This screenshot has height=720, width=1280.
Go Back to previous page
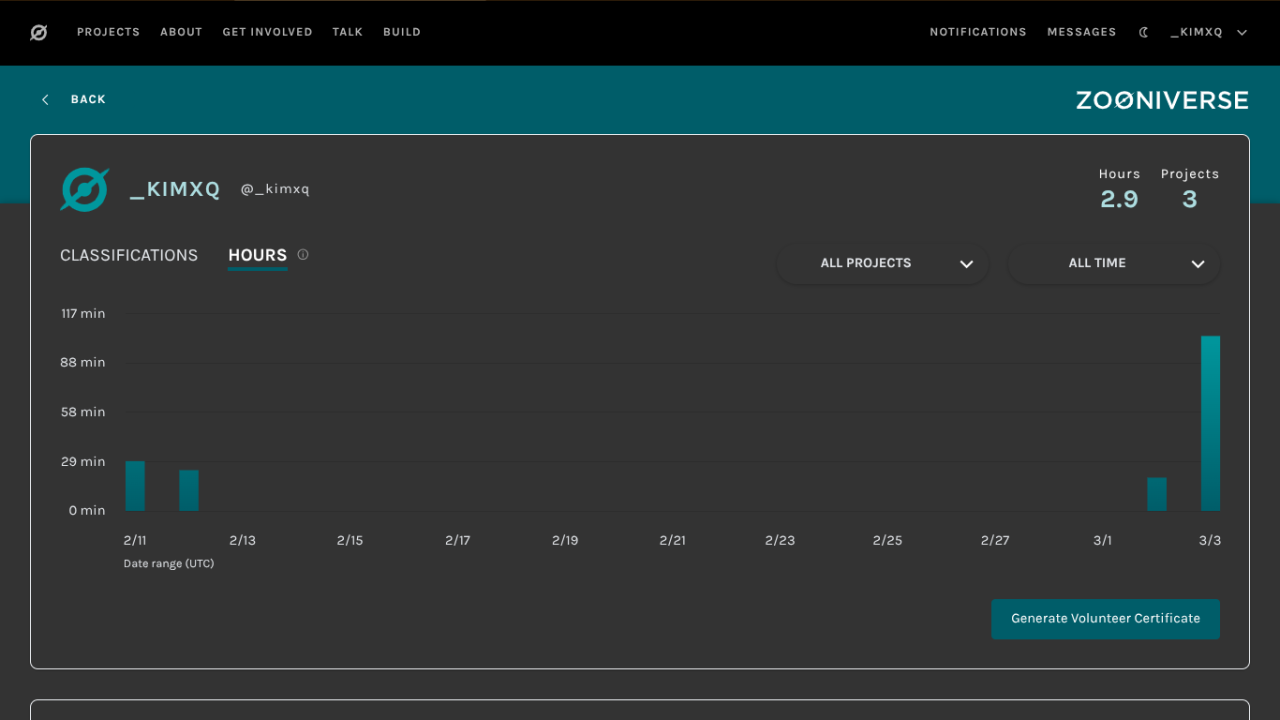[88, 100]
